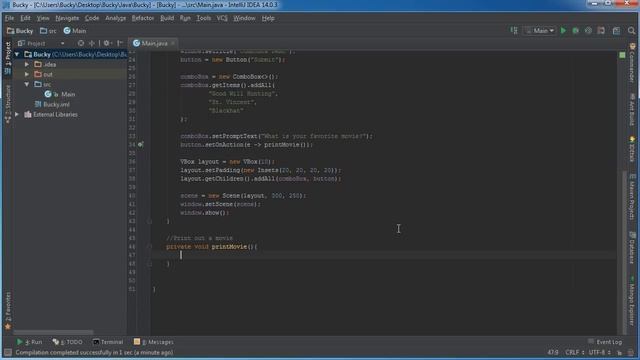Toggle the Commander tool window on right
The height and width of the screenshot is (360, 640).
[x=632, y=62]
